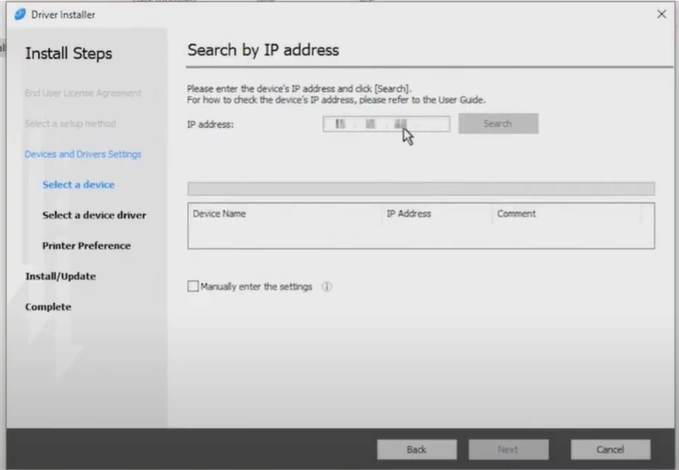
Task: Focus the IP address input field
Action: click(x=385, y=124)
